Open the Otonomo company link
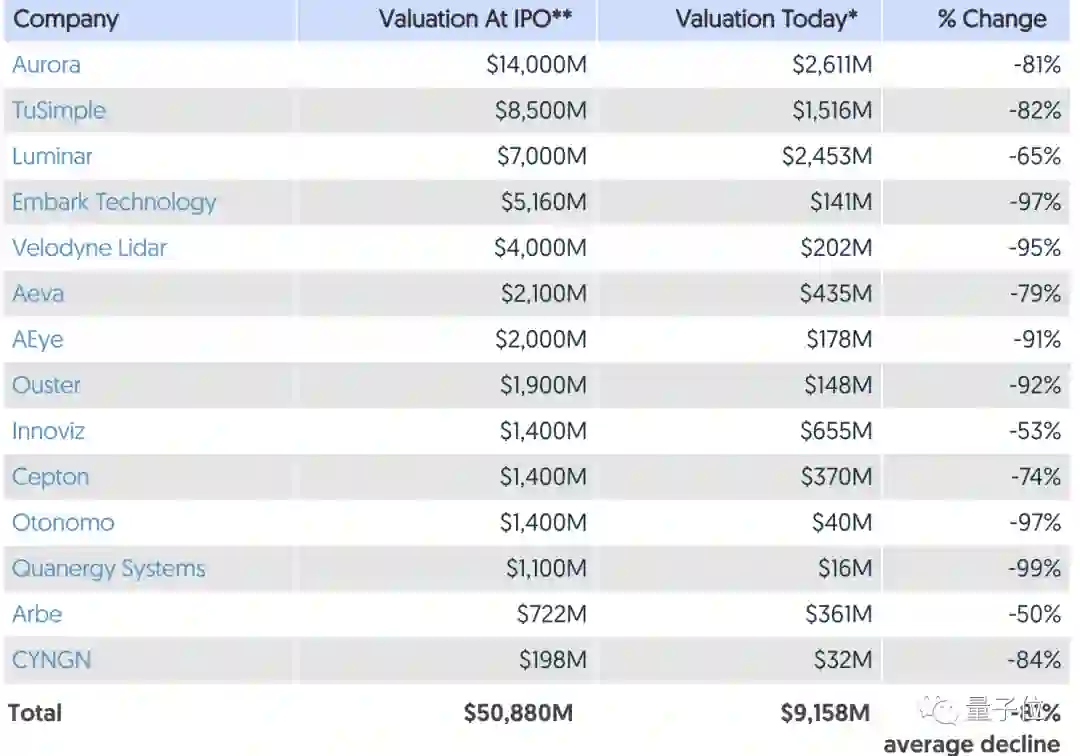This screenshot has width=1080, height=756. click(x=63, y=522)
